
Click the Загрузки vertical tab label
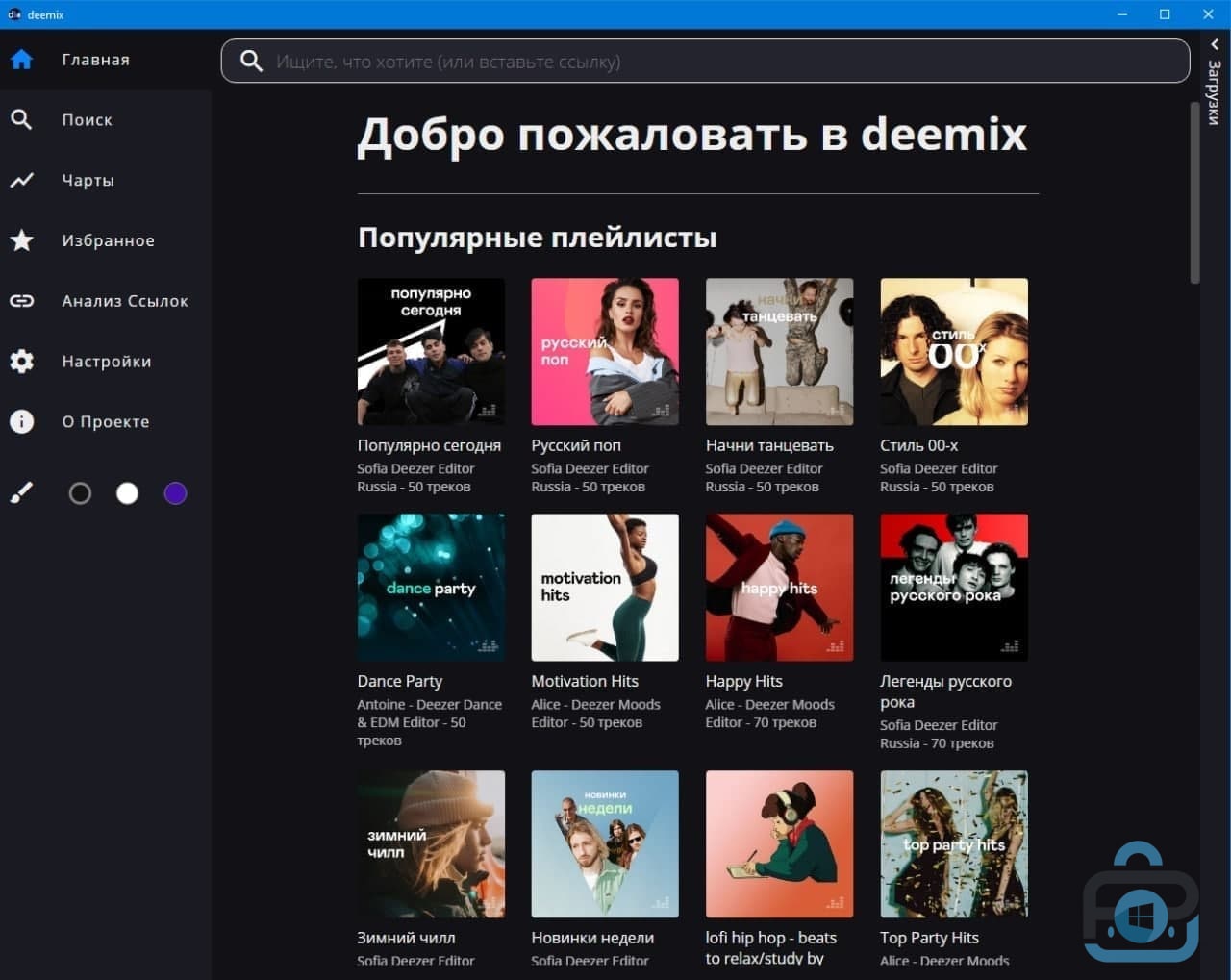click(1215, 91)
